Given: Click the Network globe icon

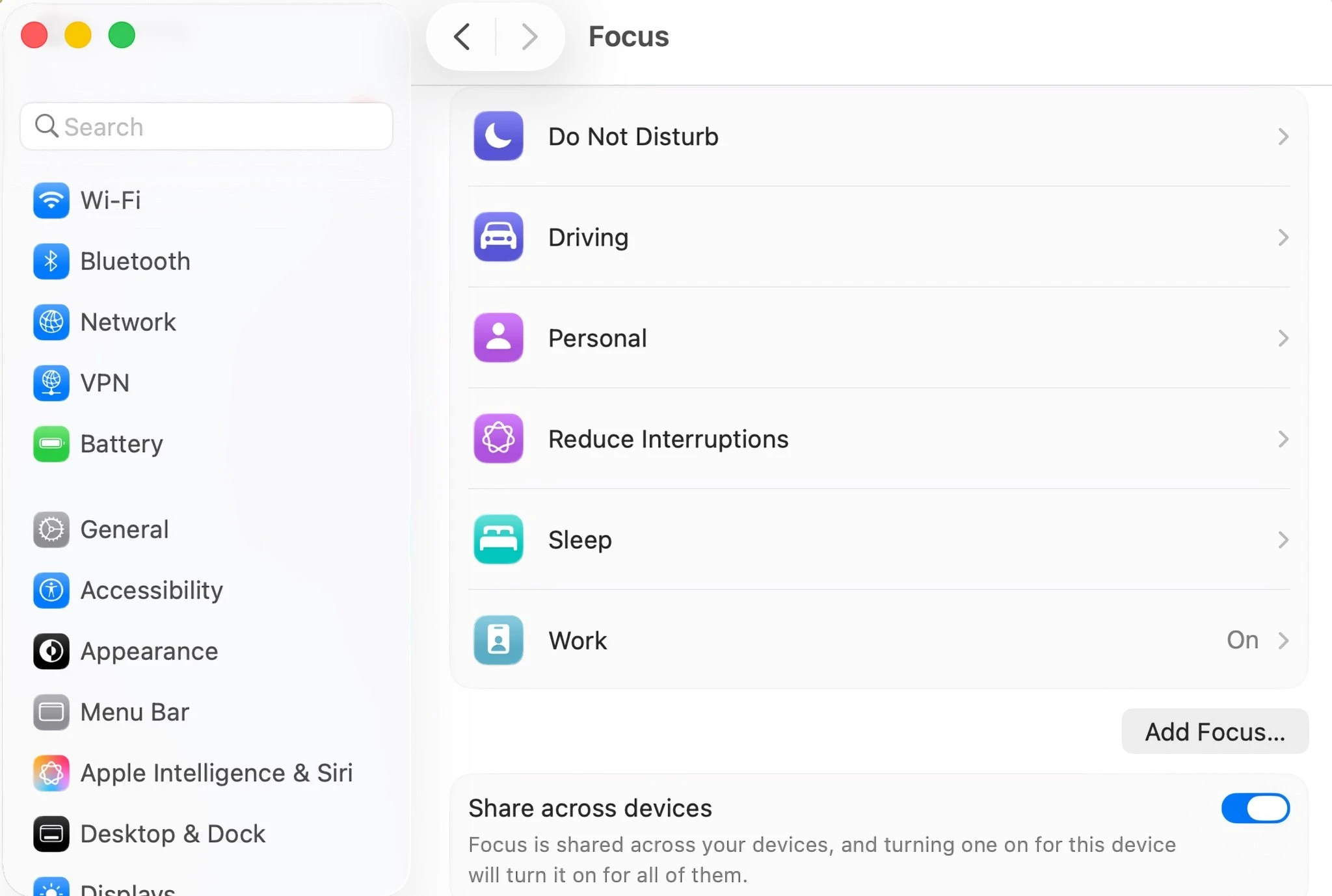Looking at the screenshot, I should tap(51, 322).
